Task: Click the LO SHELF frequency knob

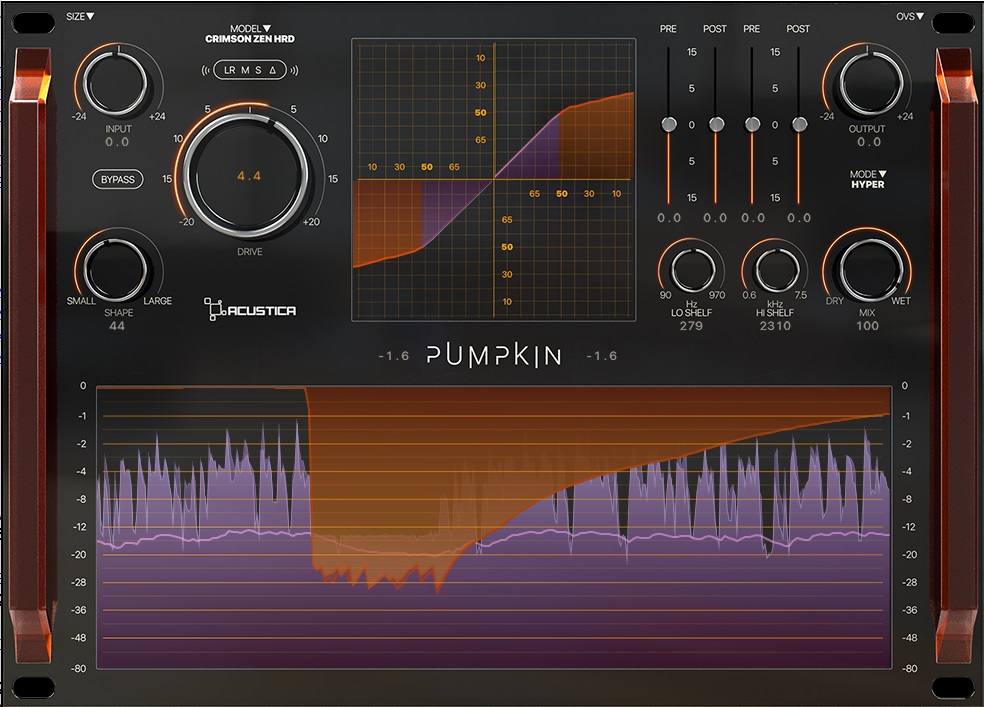Action: point(693,270)
